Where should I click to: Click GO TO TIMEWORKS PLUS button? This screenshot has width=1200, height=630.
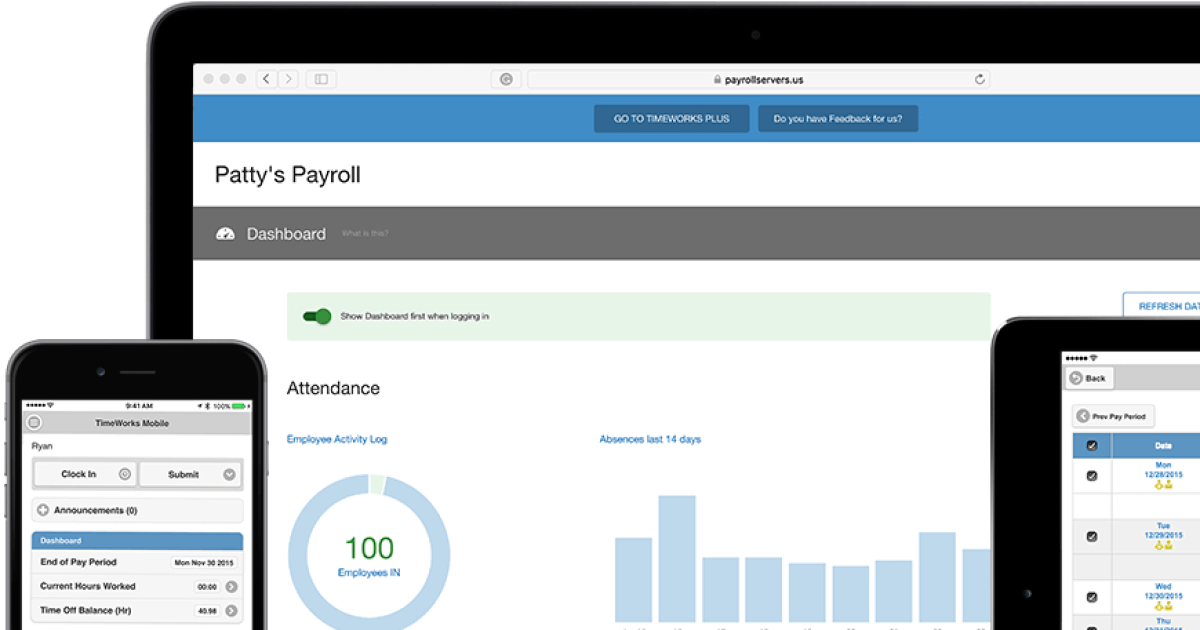tap(672, 119)
